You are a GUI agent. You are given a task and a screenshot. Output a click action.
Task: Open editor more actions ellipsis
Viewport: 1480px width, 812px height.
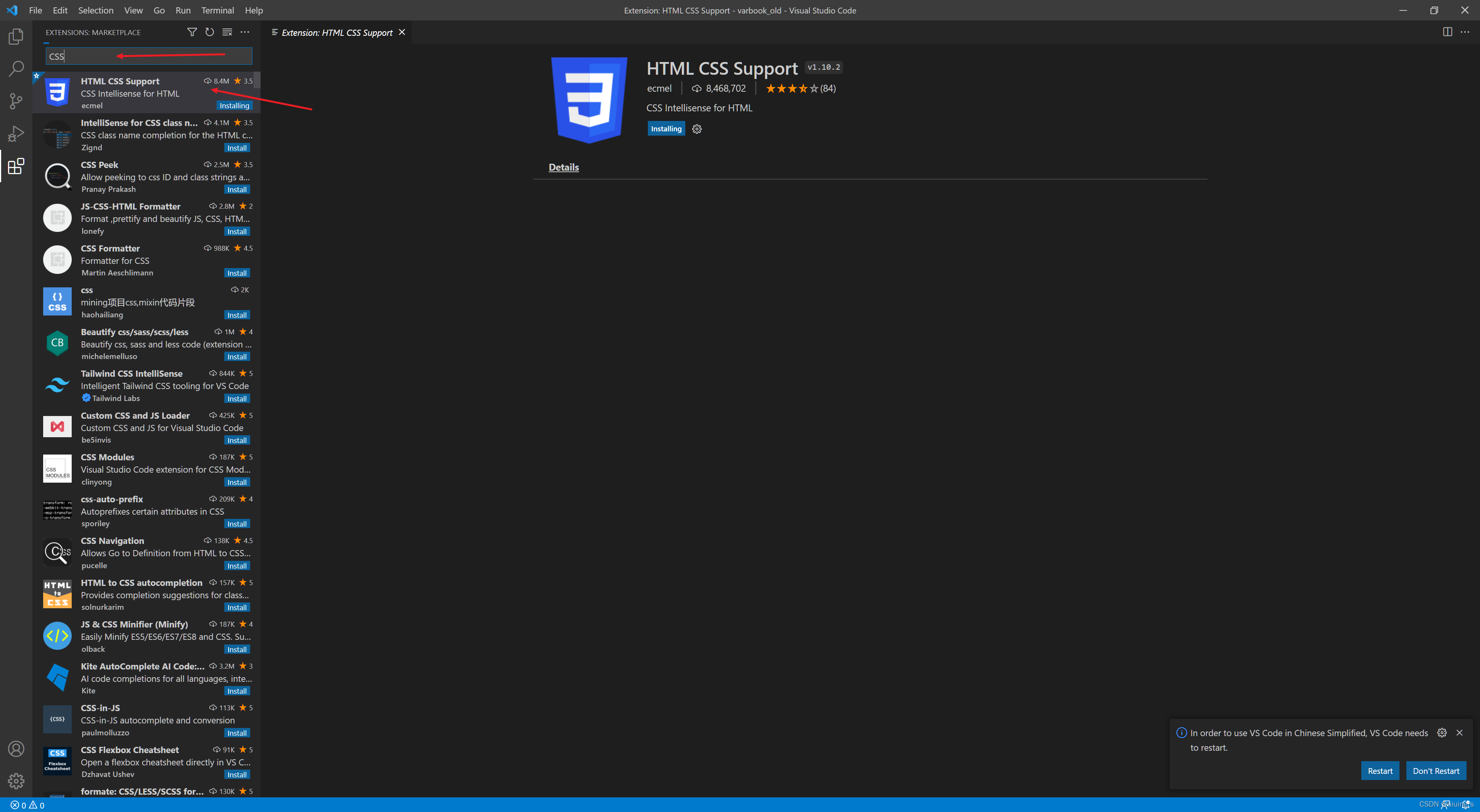tap(1465, 32)
